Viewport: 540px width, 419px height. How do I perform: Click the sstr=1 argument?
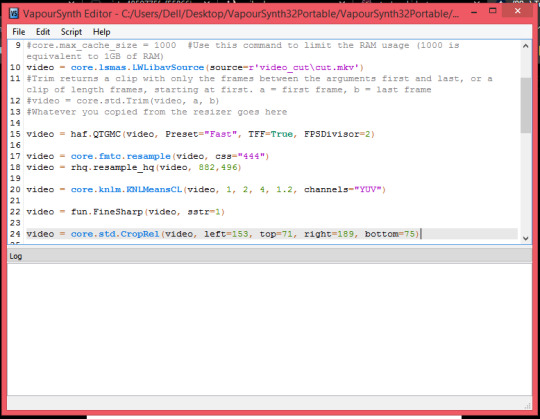pyautogui.click(x=204, y=212)
